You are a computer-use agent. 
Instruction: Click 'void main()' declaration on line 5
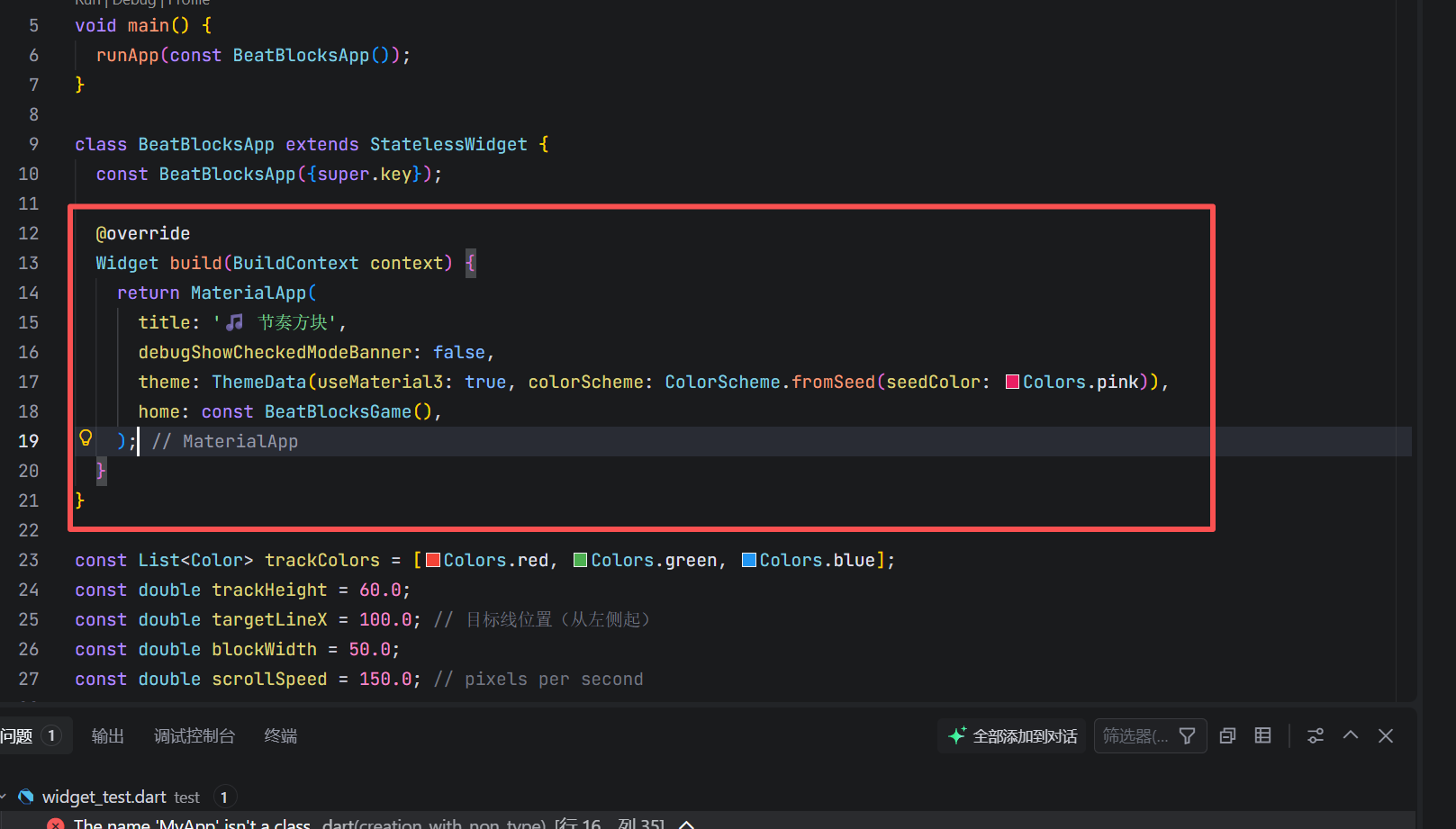point(132,25)
